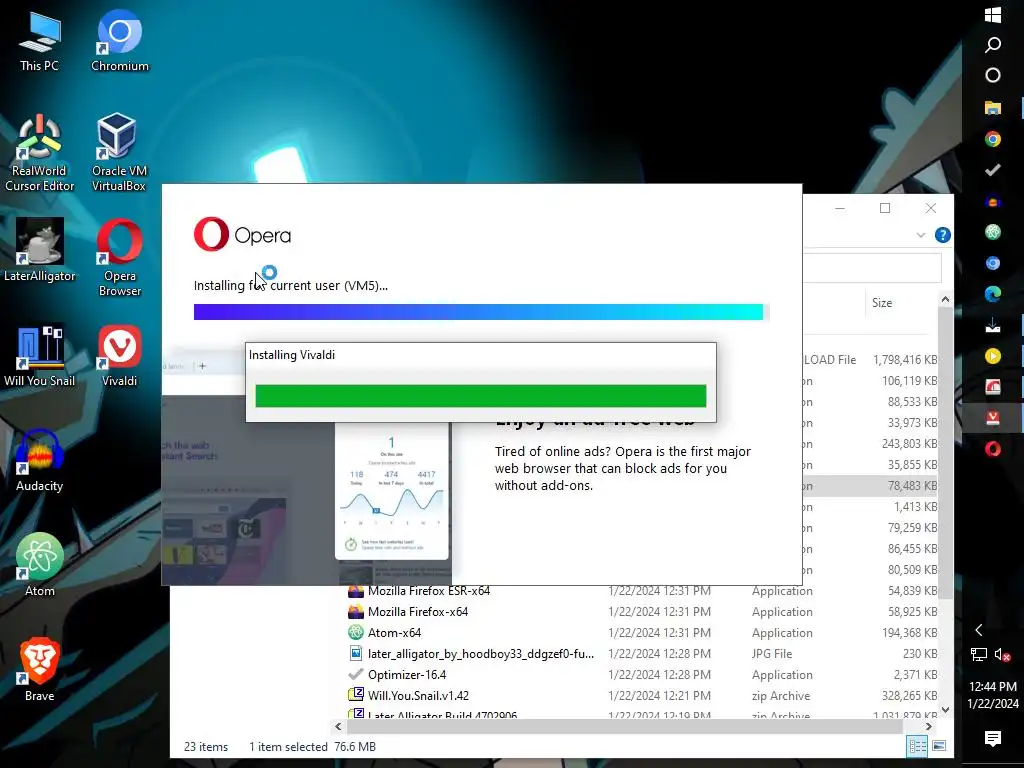Click the green Vivaldi install progress bar
Viewport: 1024px width, 768px height.
click(481, 396)
